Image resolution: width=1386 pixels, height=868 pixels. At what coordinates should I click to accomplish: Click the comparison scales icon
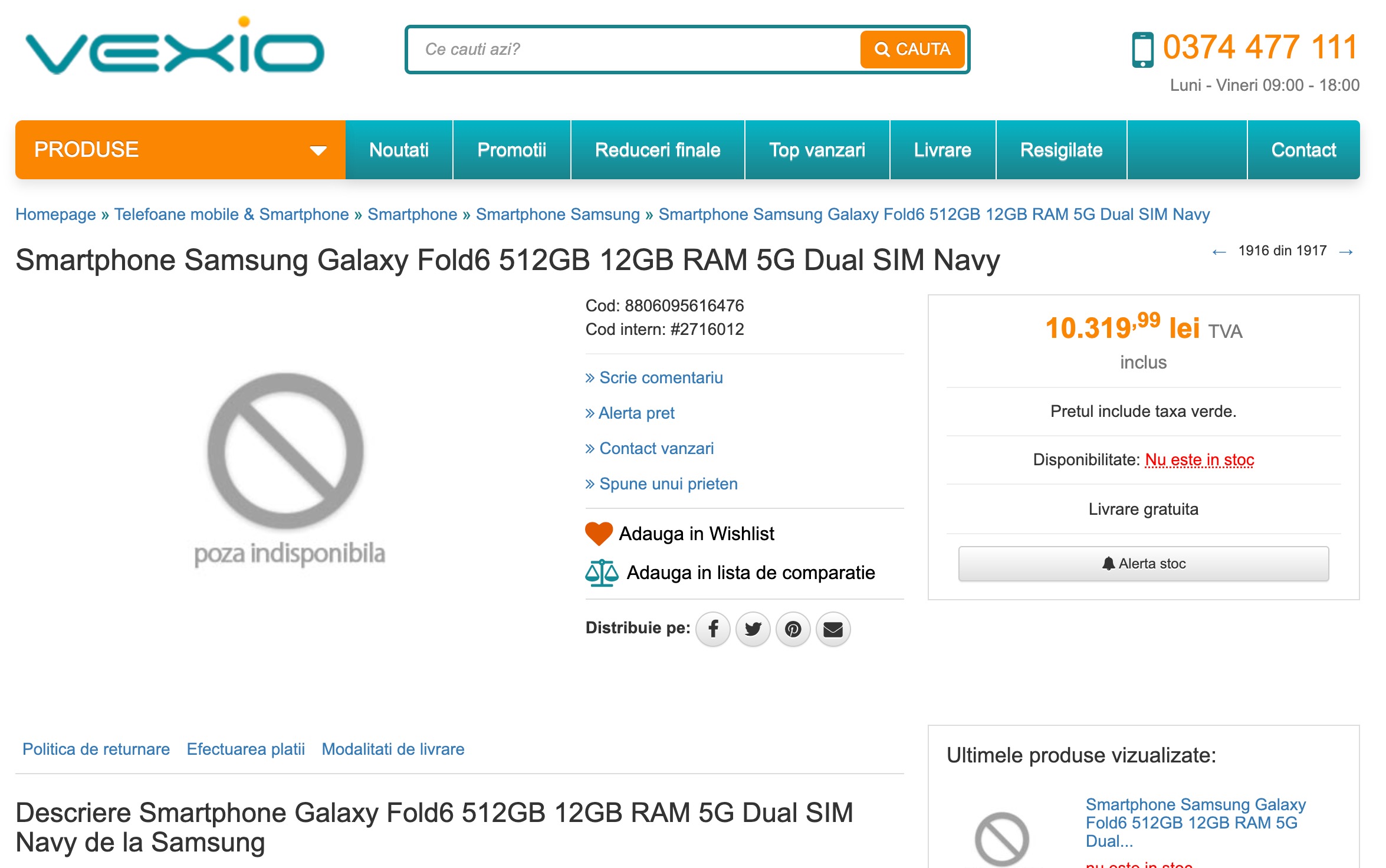point(602,573)
